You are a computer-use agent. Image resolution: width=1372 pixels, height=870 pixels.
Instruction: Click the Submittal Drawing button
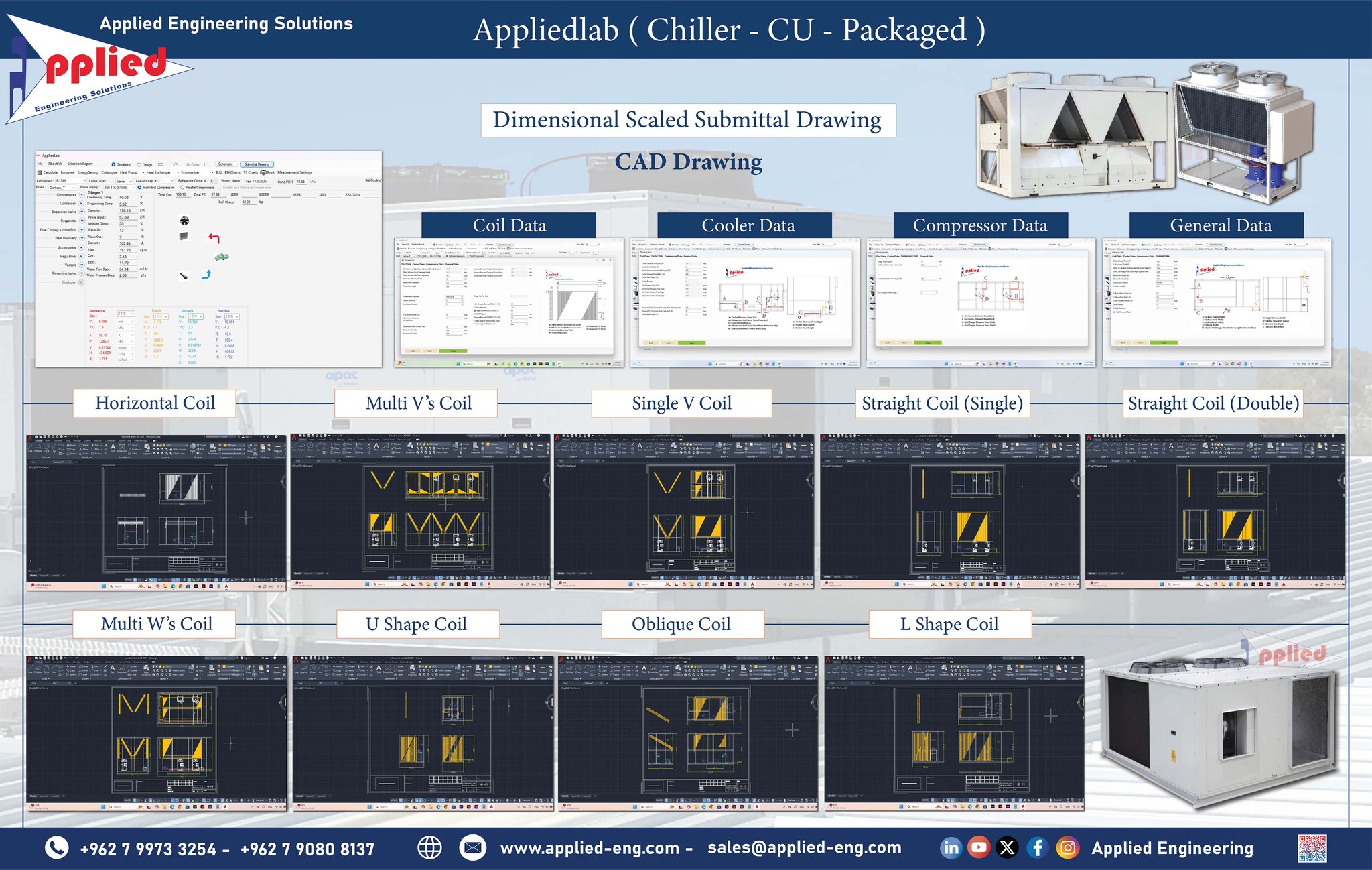pos(257,164)
